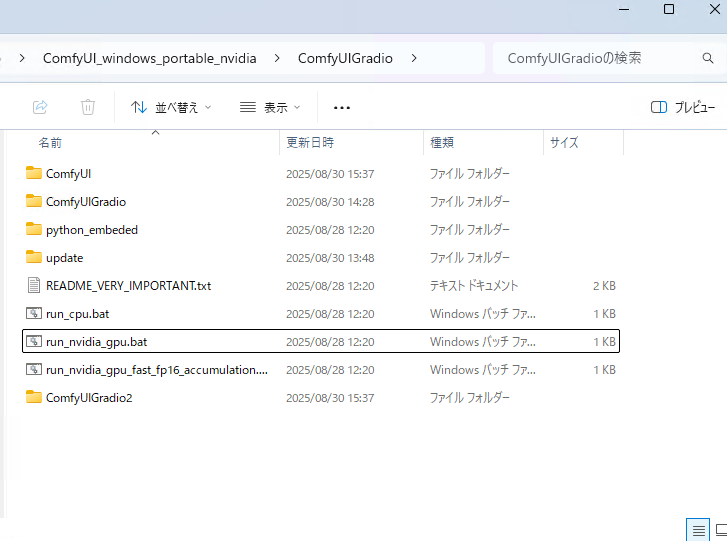Click date 2025/08/30 13:48 of update
Image resolution: width=727 pixels, height=541 pixels.
tap(330, 258)
